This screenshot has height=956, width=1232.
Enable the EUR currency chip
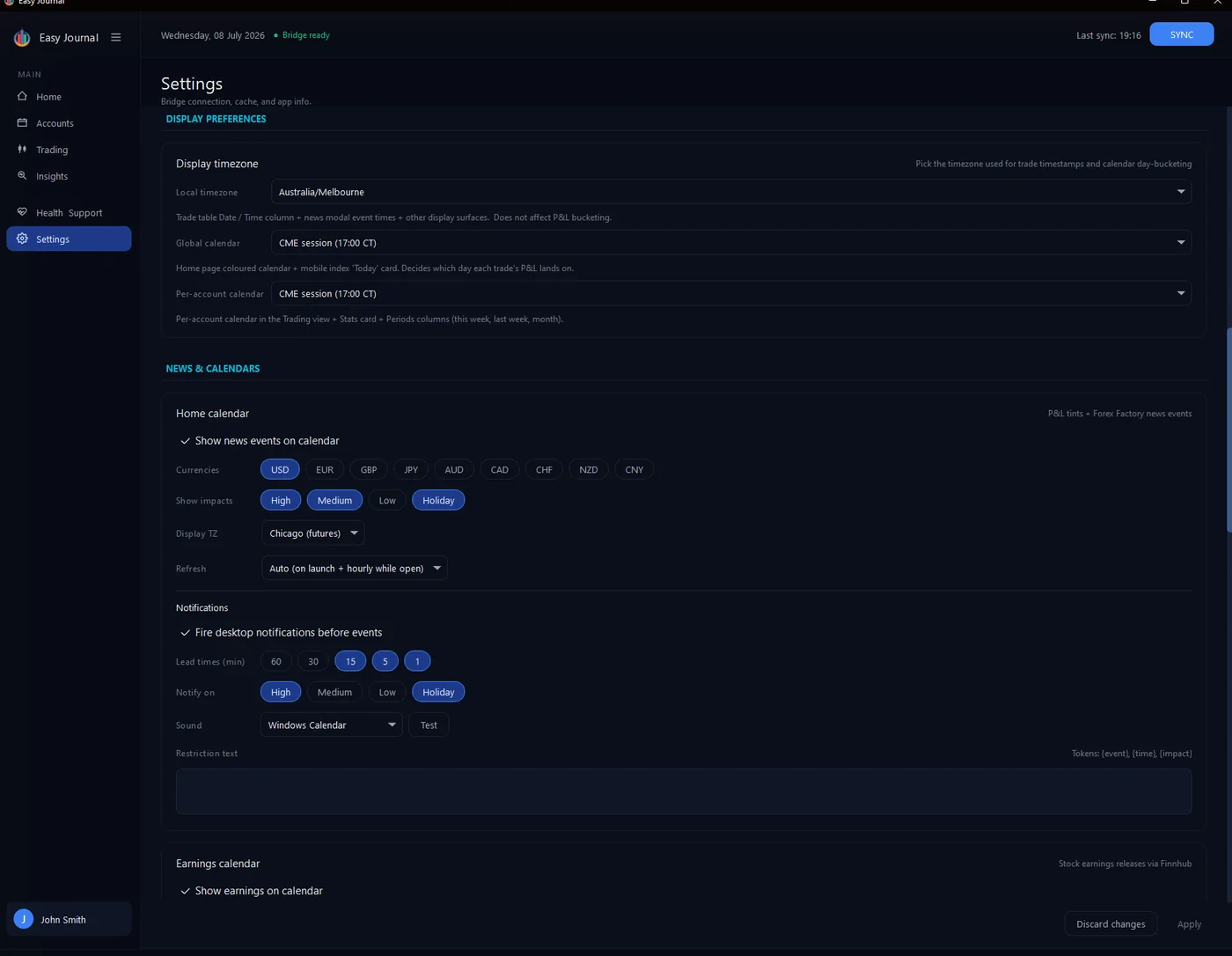pyautogui.click(x=325, y=469)
